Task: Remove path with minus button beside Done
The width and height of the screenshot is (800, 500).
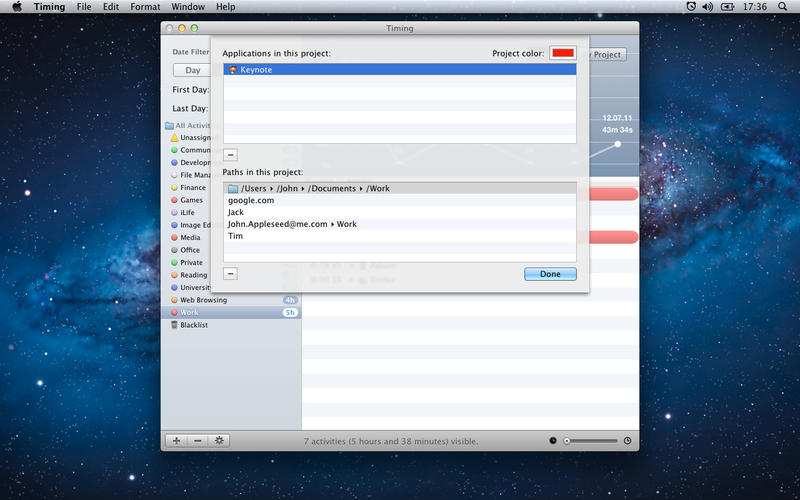Action: tap(230, 274)
